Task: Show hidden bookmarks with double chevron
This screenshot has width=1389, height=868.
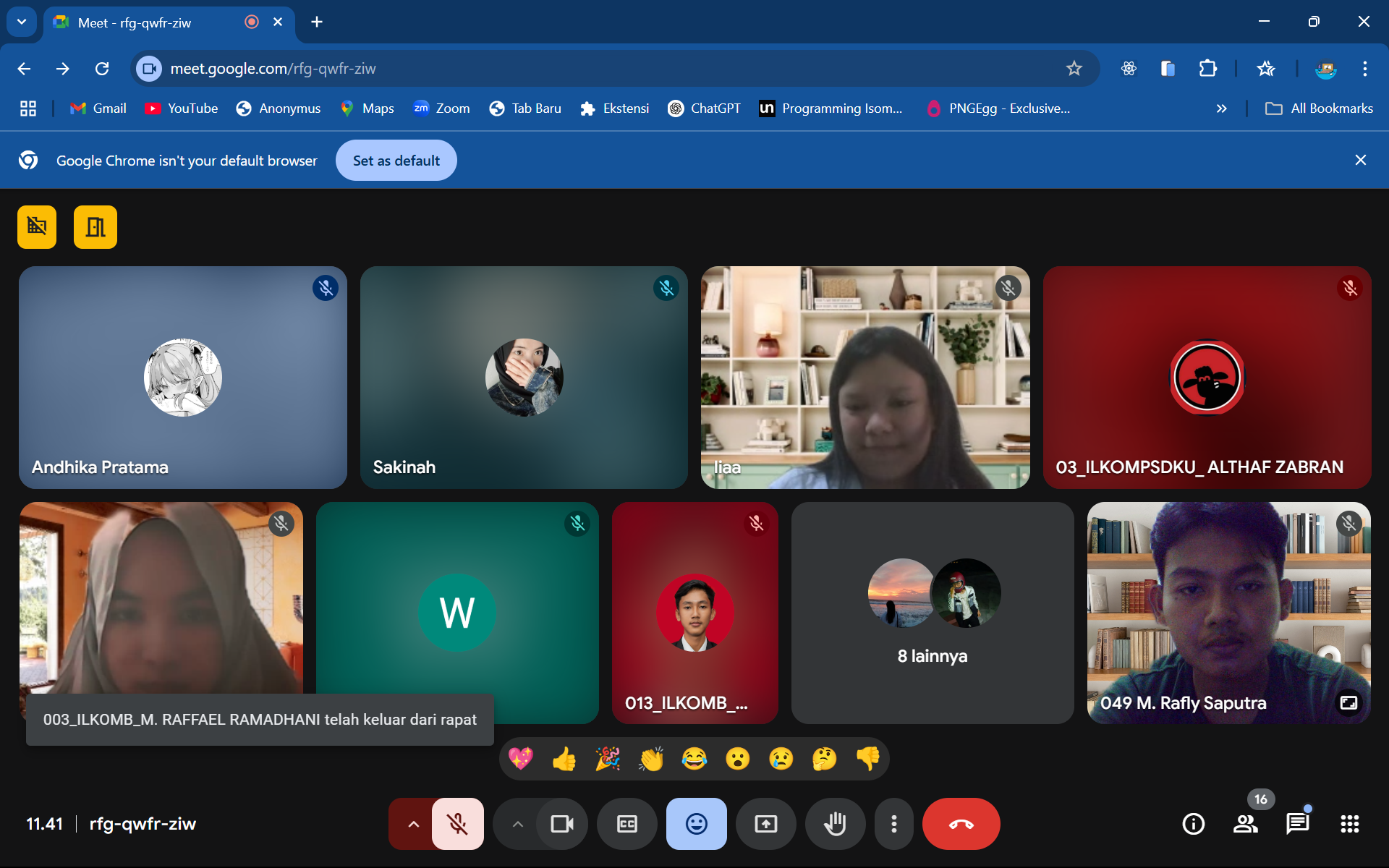Action: coord(1221,109)
